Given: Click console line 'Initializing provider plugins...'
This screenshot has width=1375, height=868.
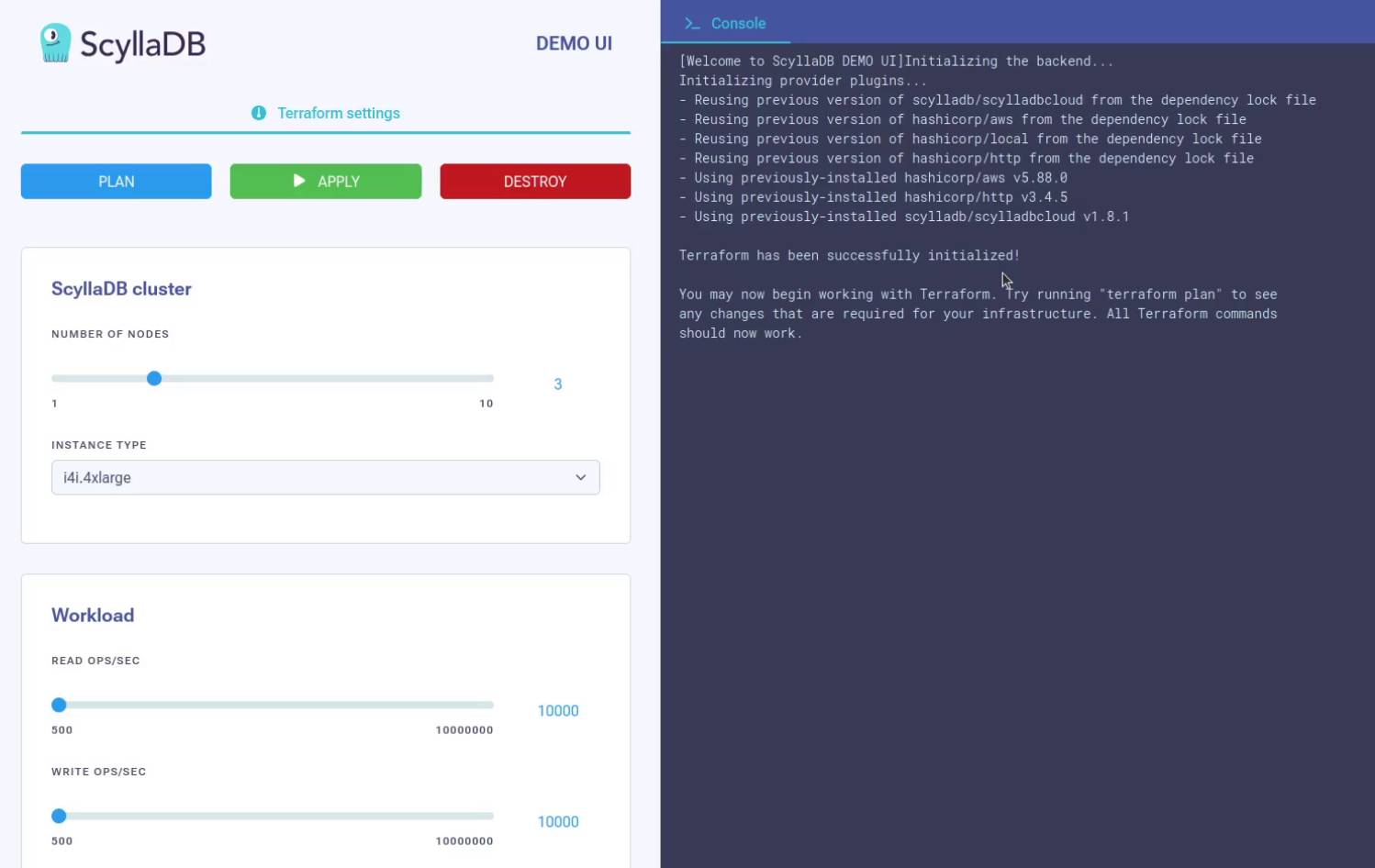Looking at the screenshot, I should coord(803,81).
